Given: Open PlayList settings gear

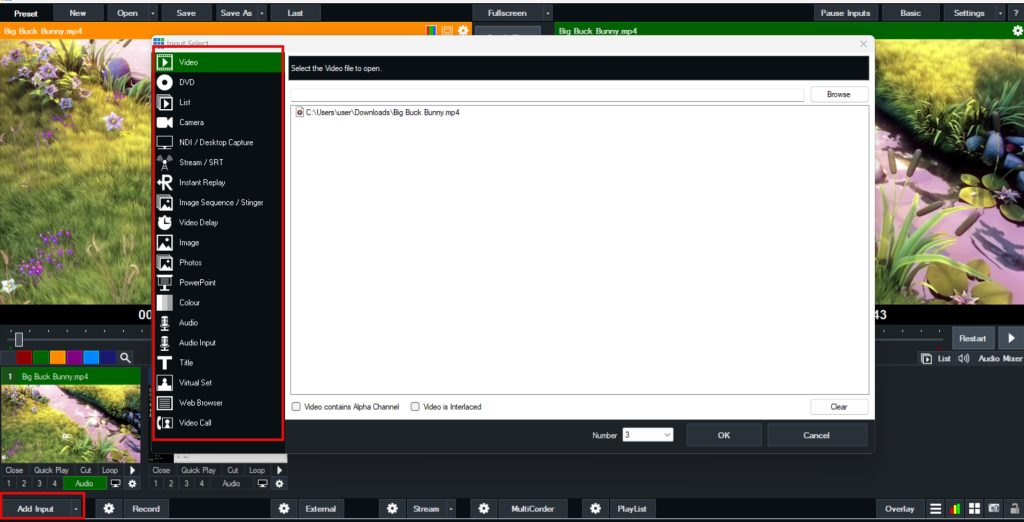Looking at the screenshot, I should click(x=595, y=508).
